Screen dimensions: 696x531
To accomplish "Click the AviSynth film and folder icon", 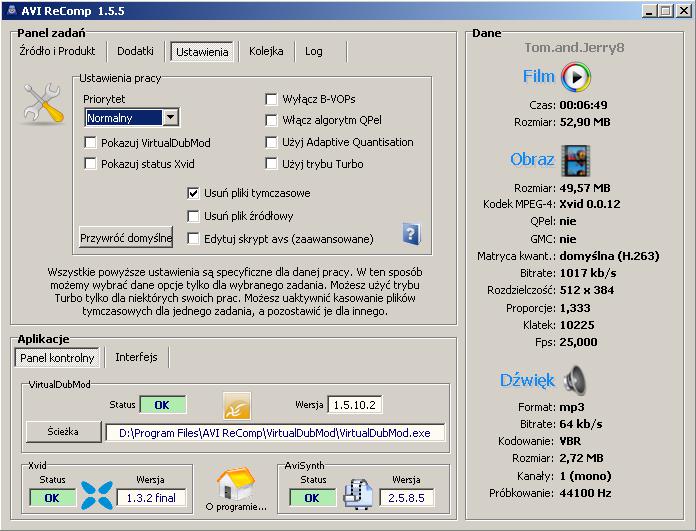I will 358,494.
